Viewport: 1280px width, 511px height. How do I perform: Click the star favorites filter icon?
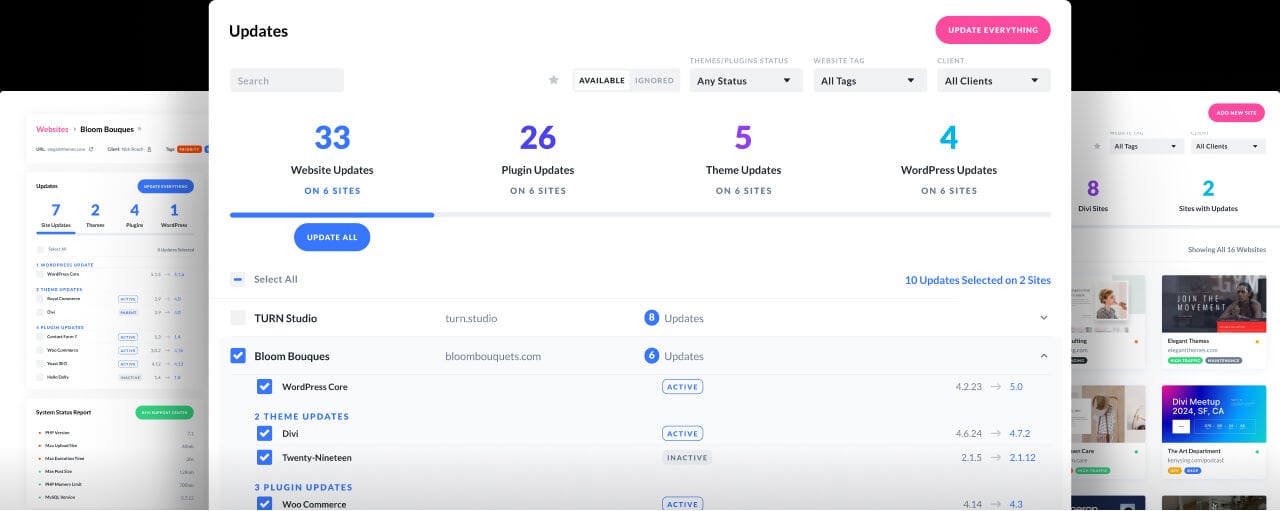(x=553, y=81)
